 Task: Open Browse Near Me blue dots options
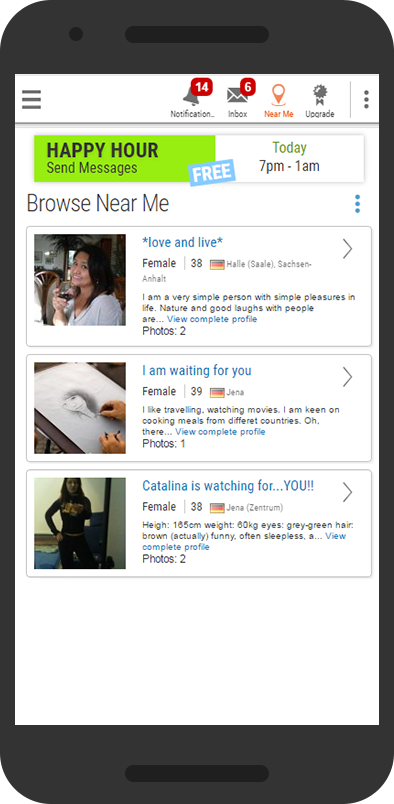(x=358, y=204)
